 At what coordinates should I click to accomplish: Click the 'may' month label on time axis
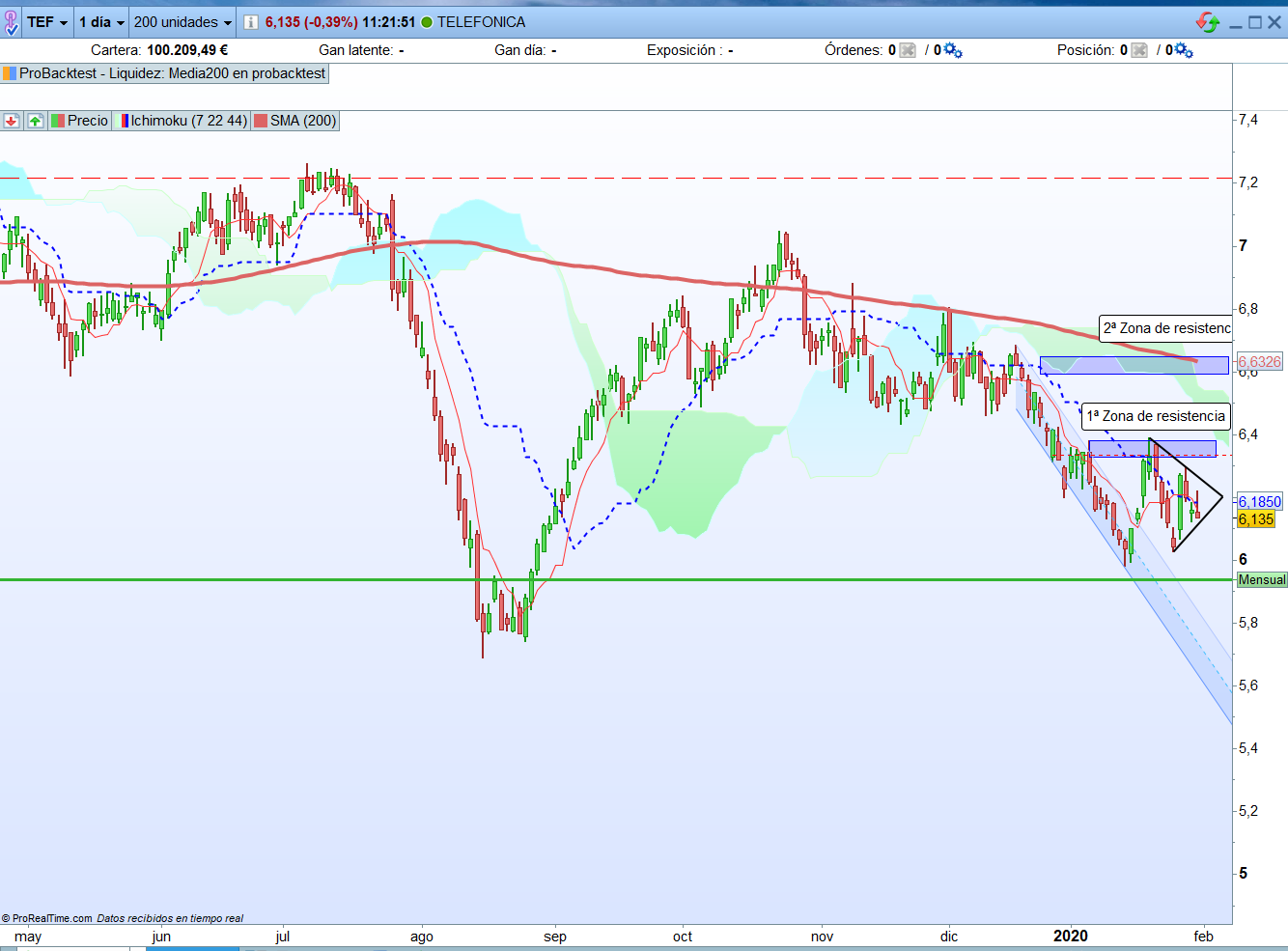tap(28, 937)
